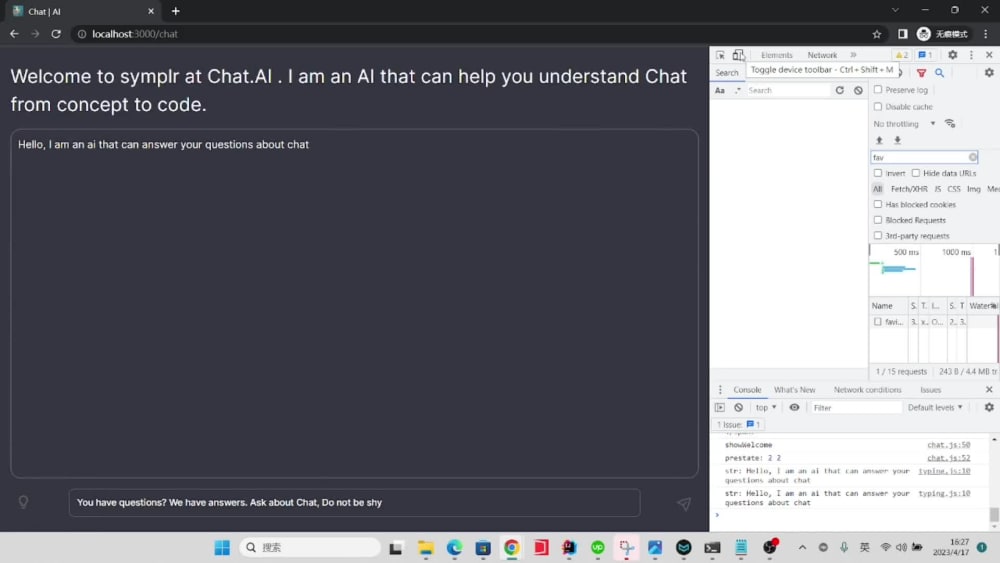Select the Search pane tab
Viewport: 1000px width, 563px height.
tap(726, 73)
